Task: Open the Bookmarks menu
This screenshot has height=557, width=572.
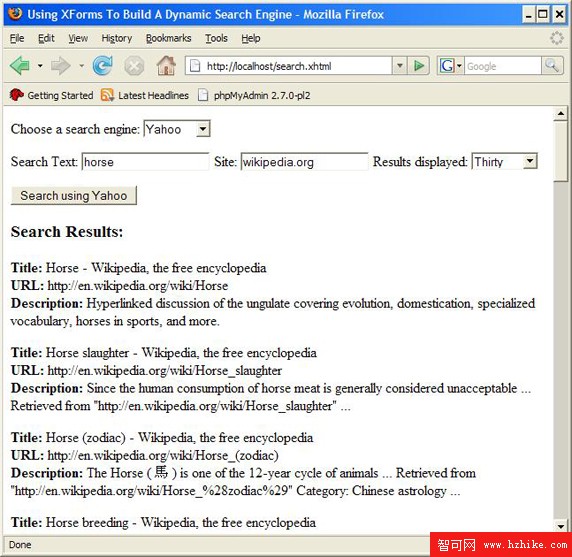Action: tap(169, 38)
